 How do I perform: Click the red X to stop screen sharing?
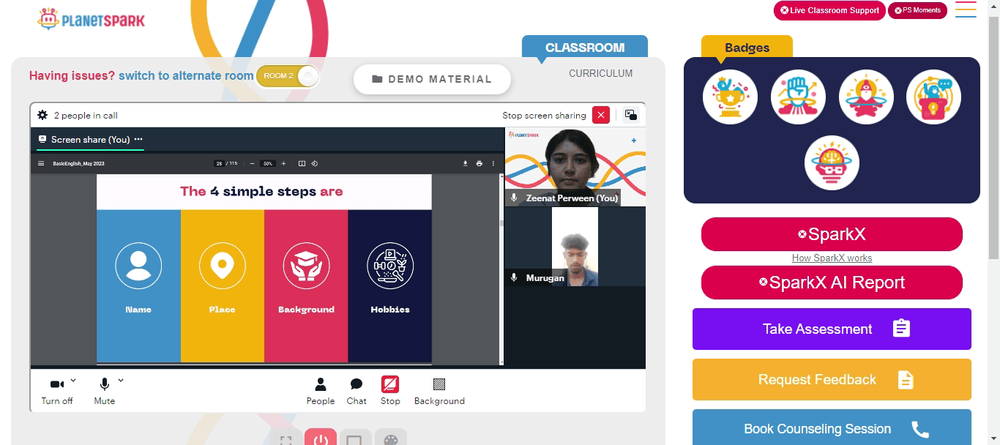click(x=601, y=115)
